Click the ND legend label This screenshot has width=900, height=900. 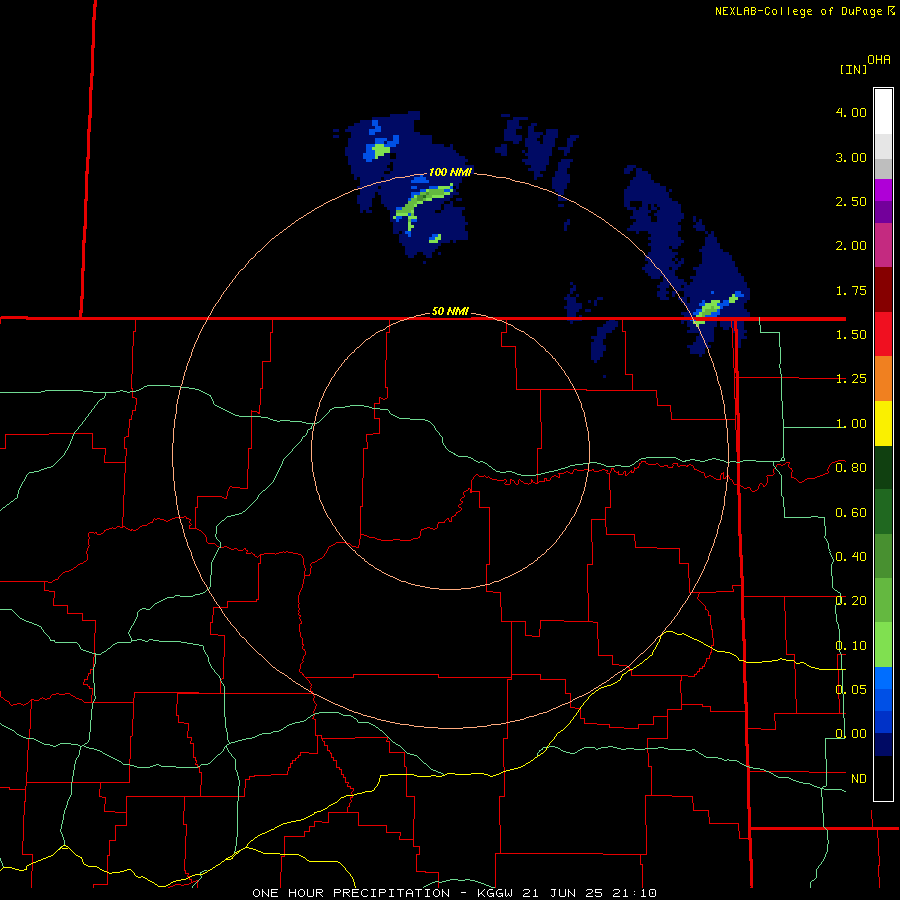coord(859,779)
